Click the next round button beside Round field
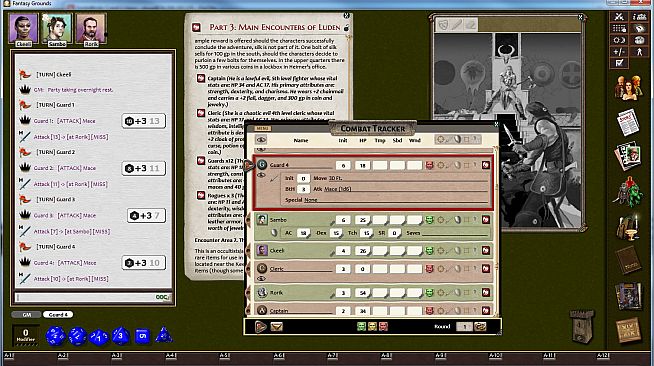 tap(480, 326)
